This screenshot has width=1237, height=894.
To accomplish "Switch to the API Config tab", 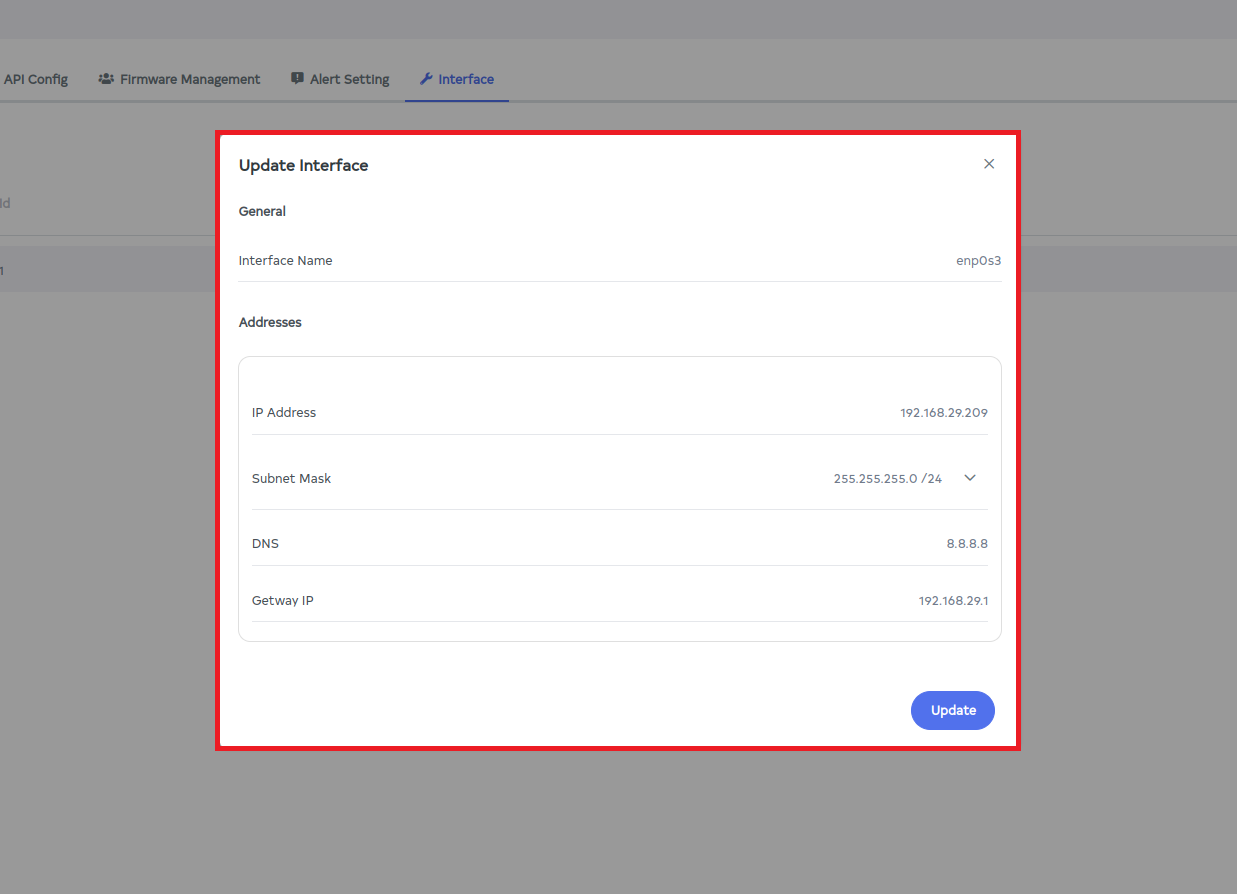I will (36, 79).
